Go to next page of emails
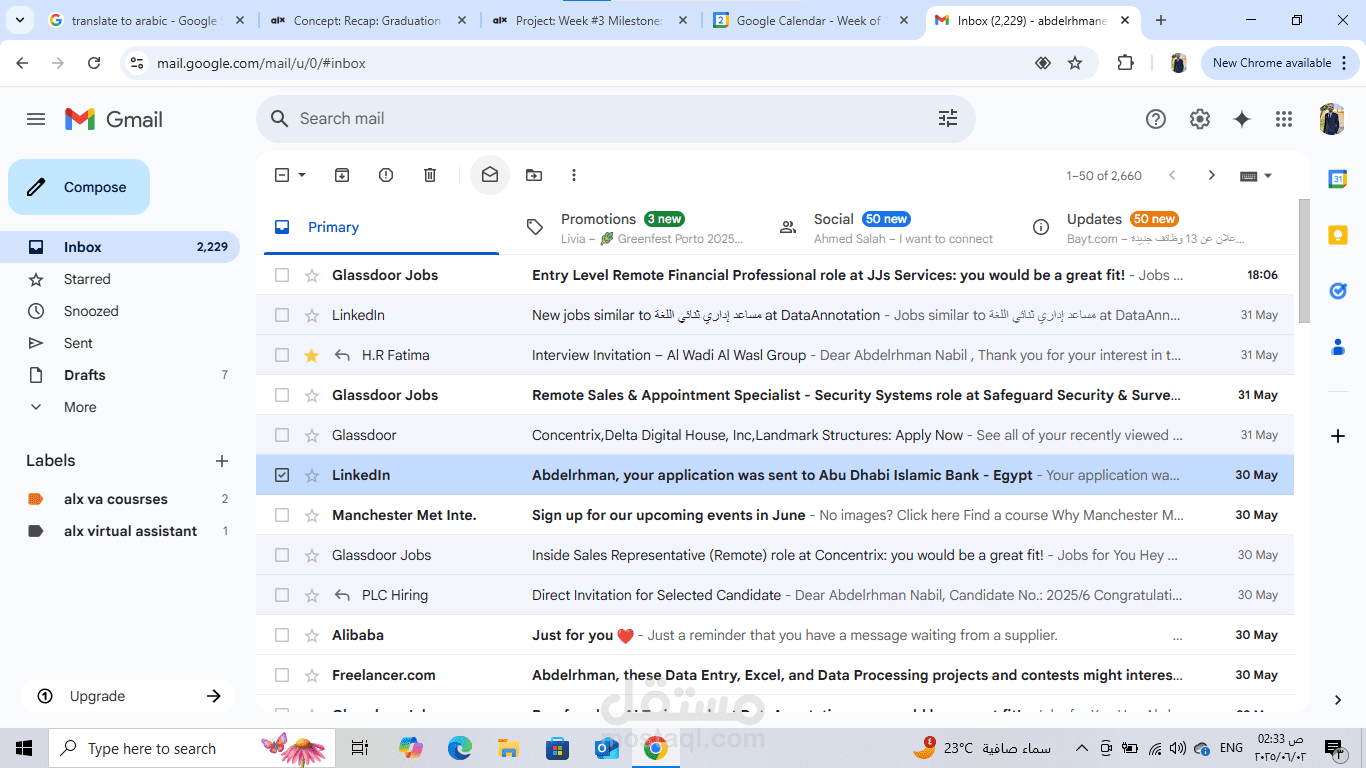This screenshot has height=768, width=1366. (1212, 175)
